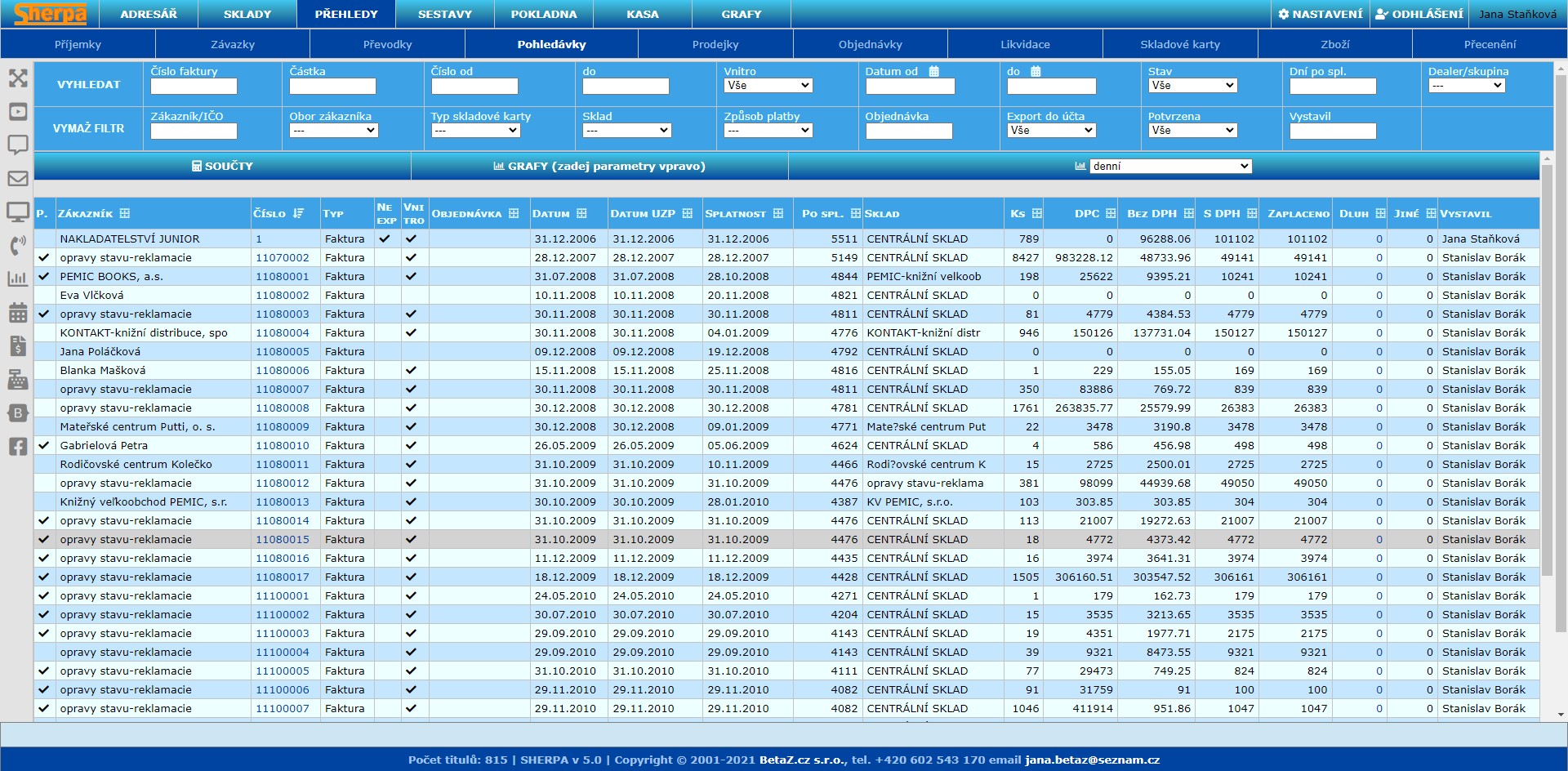Toggle P. checkmark for PEMIC BOOKS row

(x=44, y=276)
